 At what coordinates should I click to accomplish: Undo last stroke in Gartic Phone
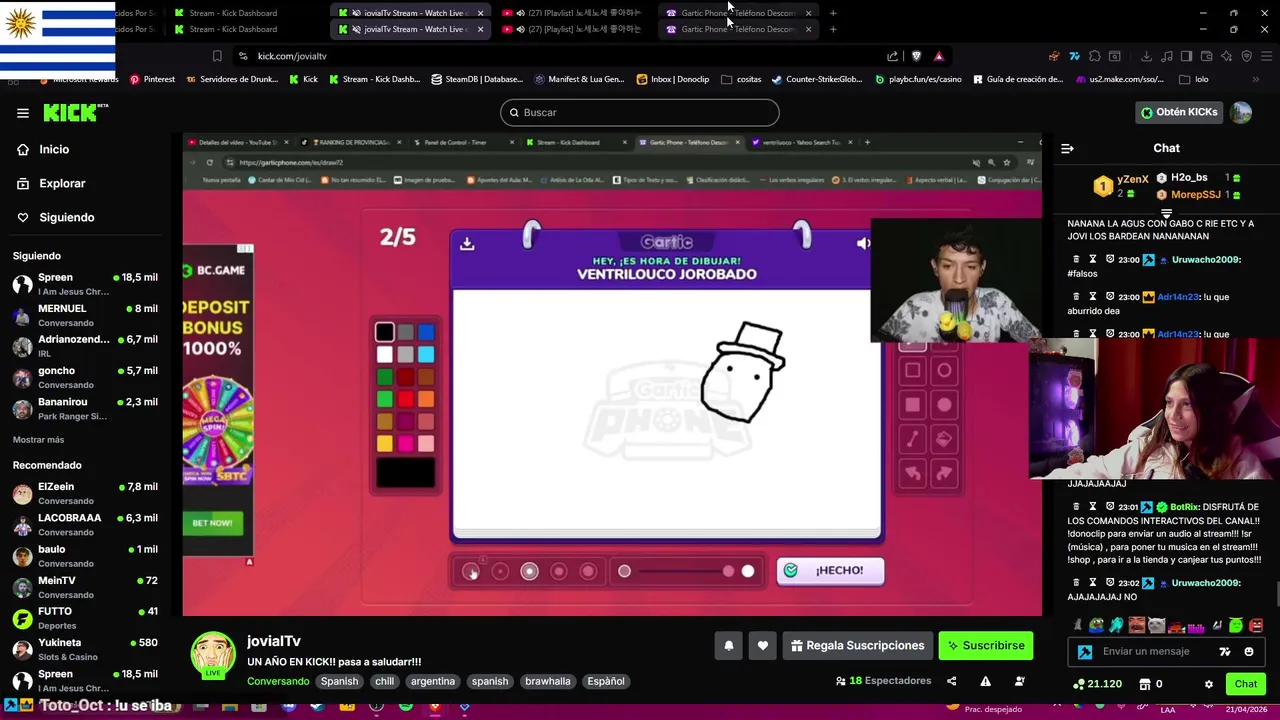point(912,473)
